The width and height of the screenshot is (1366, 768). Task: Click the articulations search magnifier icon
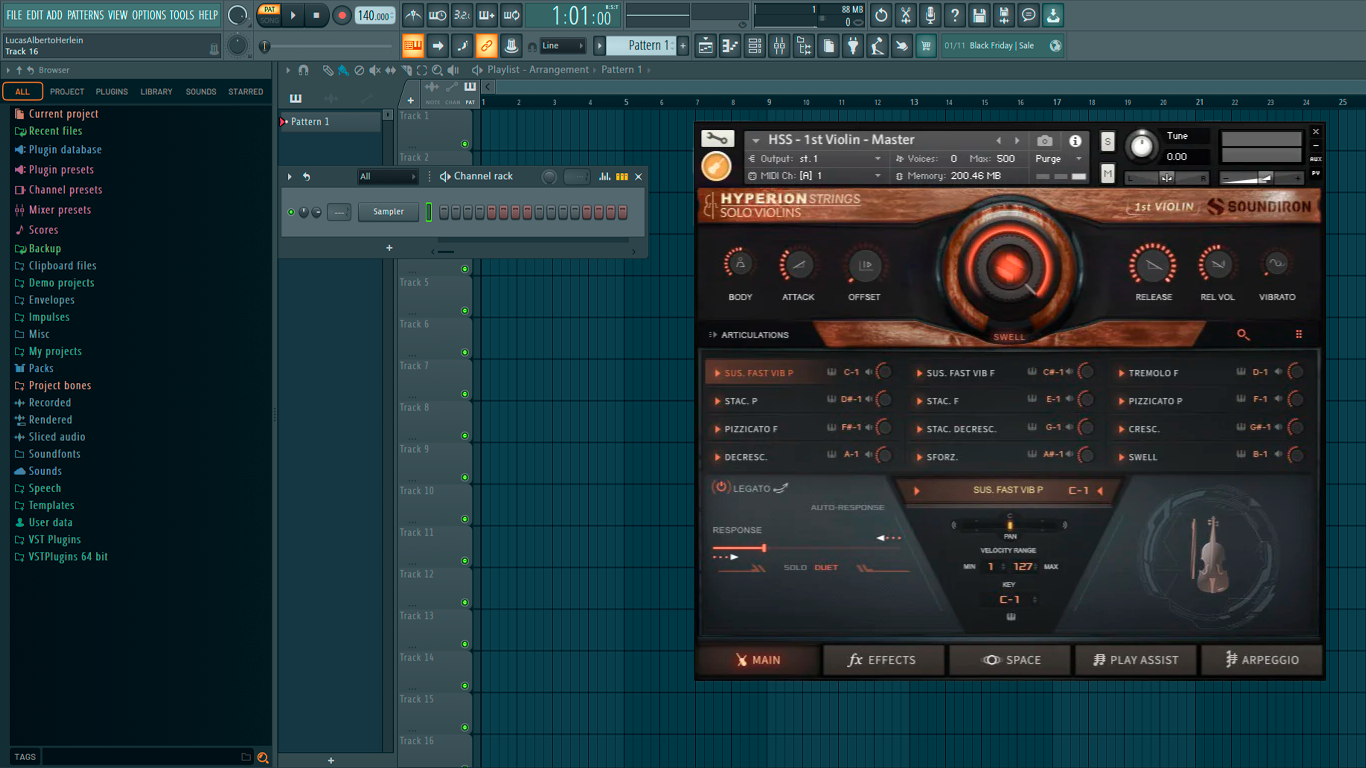pyautogui.click(x=1243, y=335)
